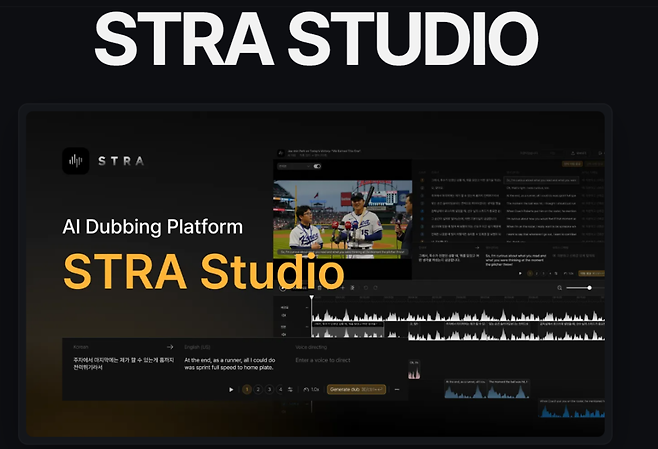Click the STRA waveform logo icon
This screenshot has width=658, height=449.
pyautogui.click(x=76, y=161)
